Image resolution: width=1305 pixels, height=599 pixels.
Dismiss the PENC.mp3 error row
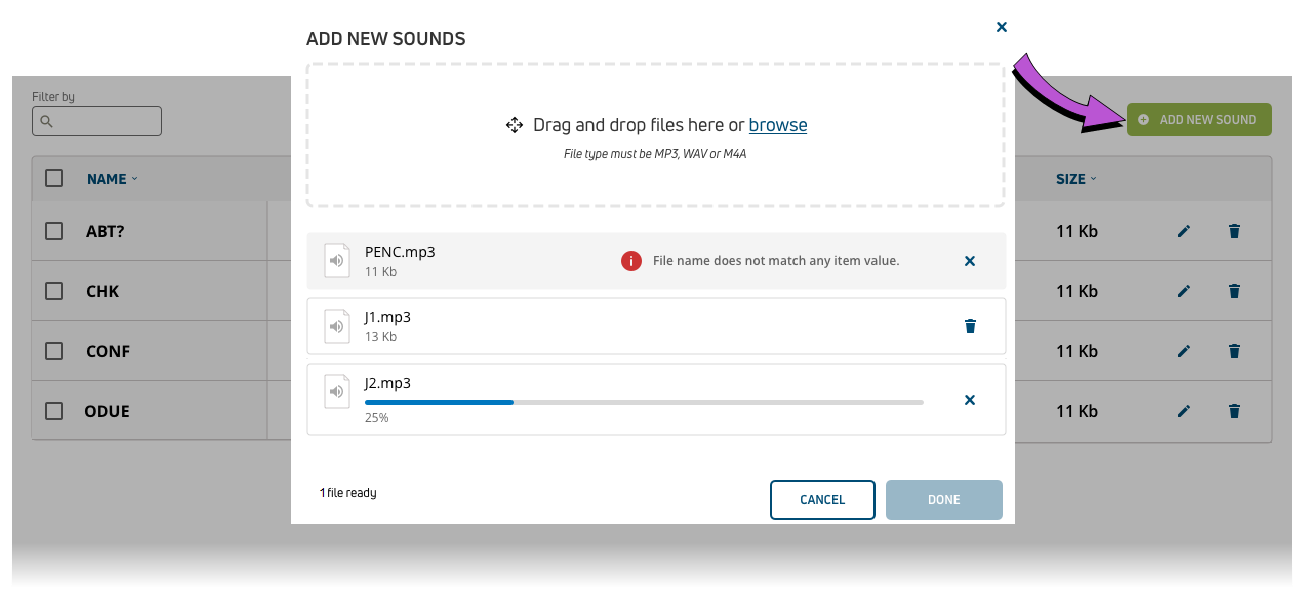969,261
